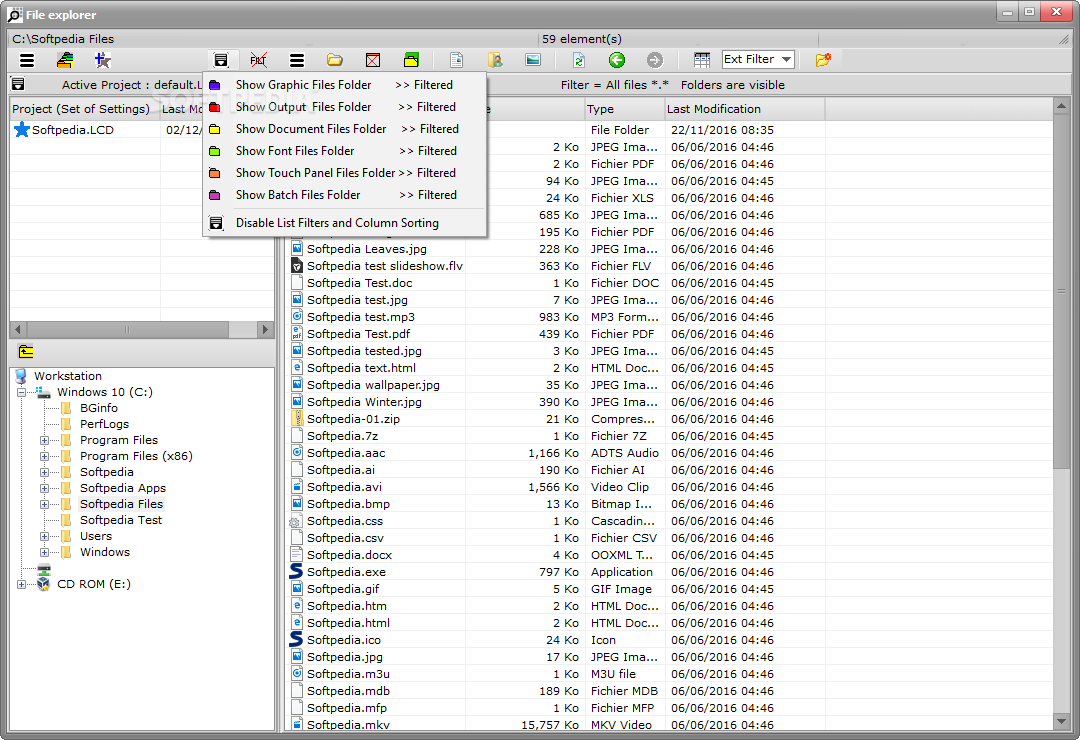Click the gray forward arrow button

point(655,60)
